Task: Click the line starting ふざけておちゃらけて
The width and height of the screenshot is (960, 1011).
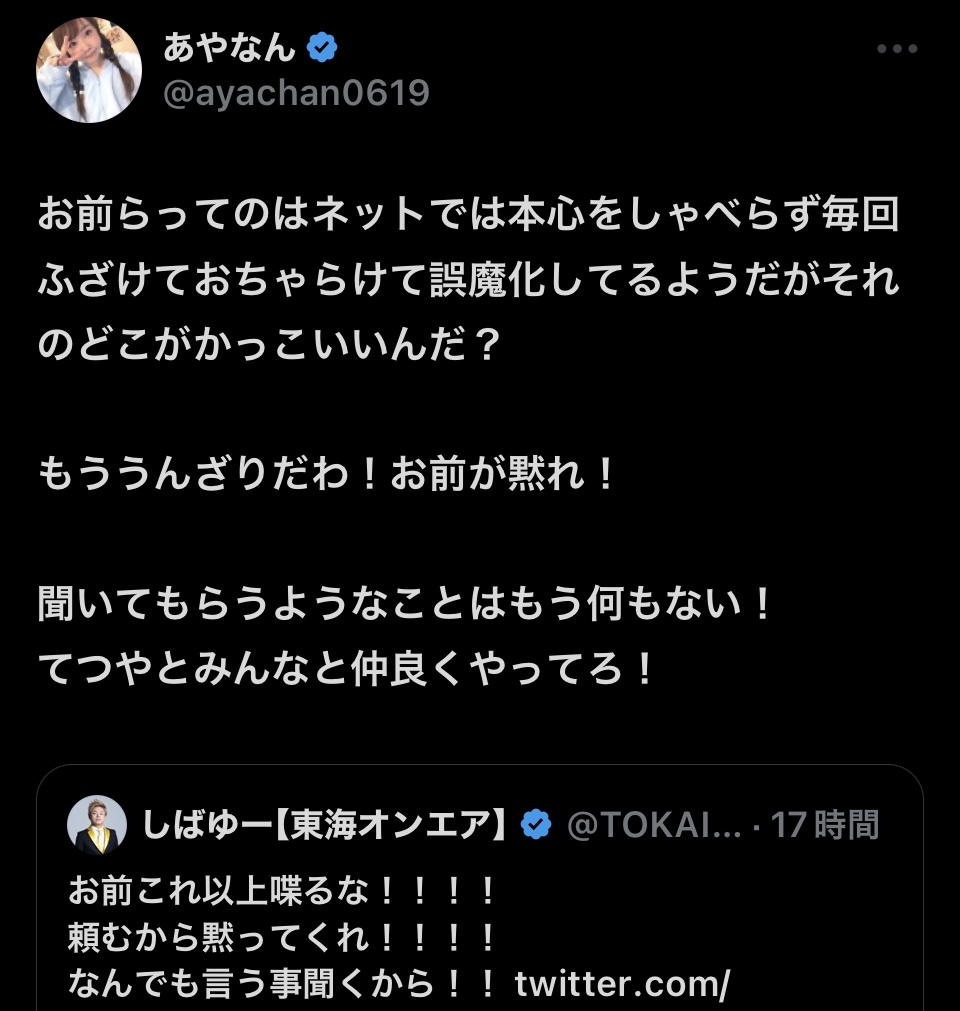Action: coord(468,280)
